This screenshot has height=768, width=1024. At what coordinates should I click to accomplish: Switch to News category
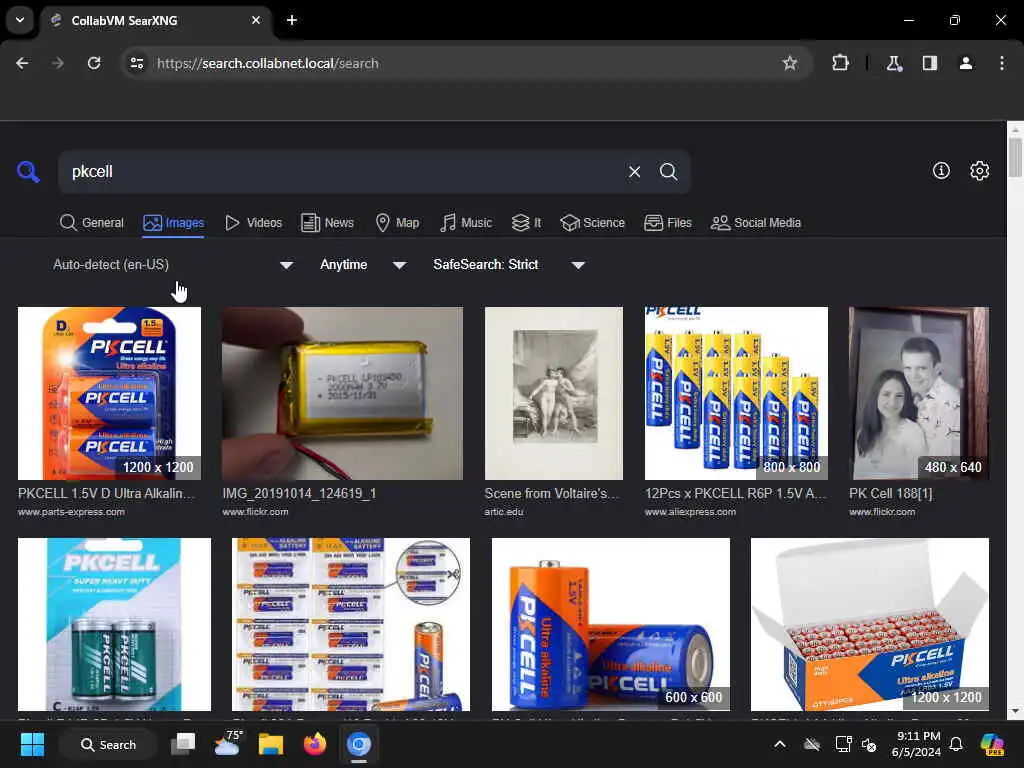327,223
